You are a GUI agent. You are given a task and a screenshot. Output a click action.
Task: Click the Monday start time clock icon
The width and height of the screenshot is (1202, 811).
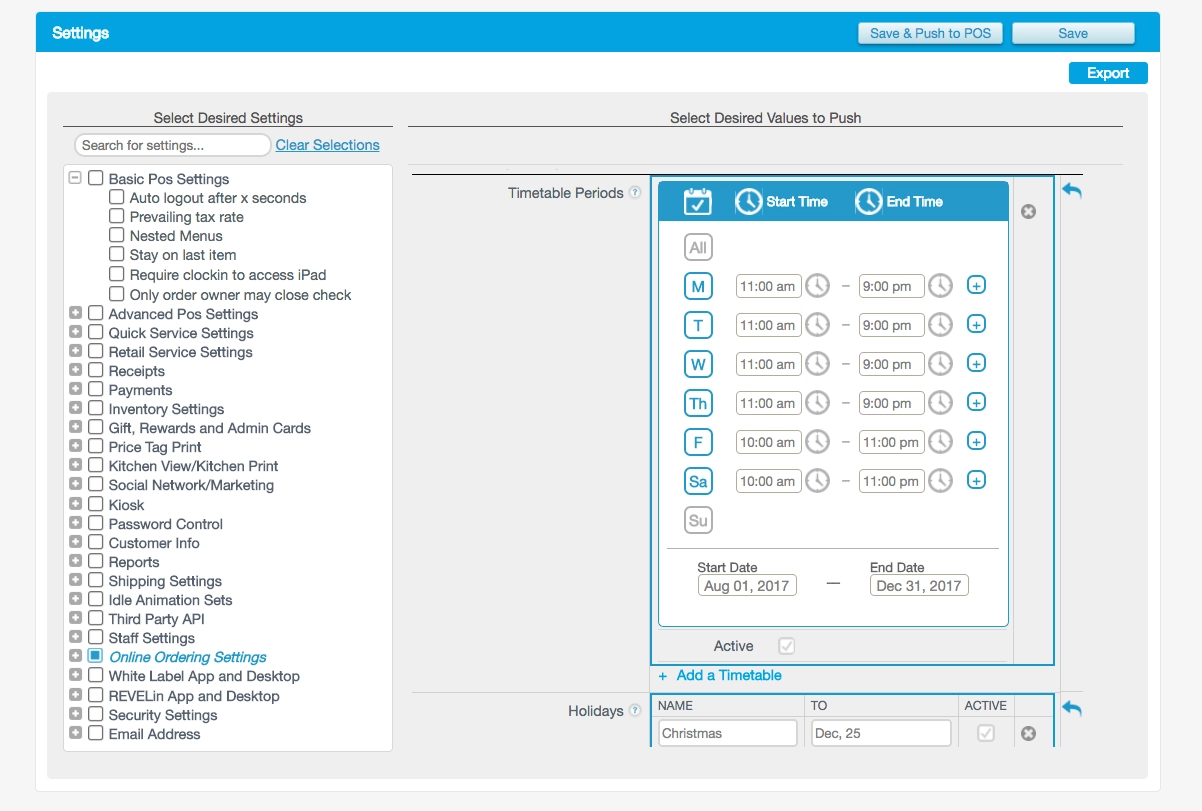[818, 286]
